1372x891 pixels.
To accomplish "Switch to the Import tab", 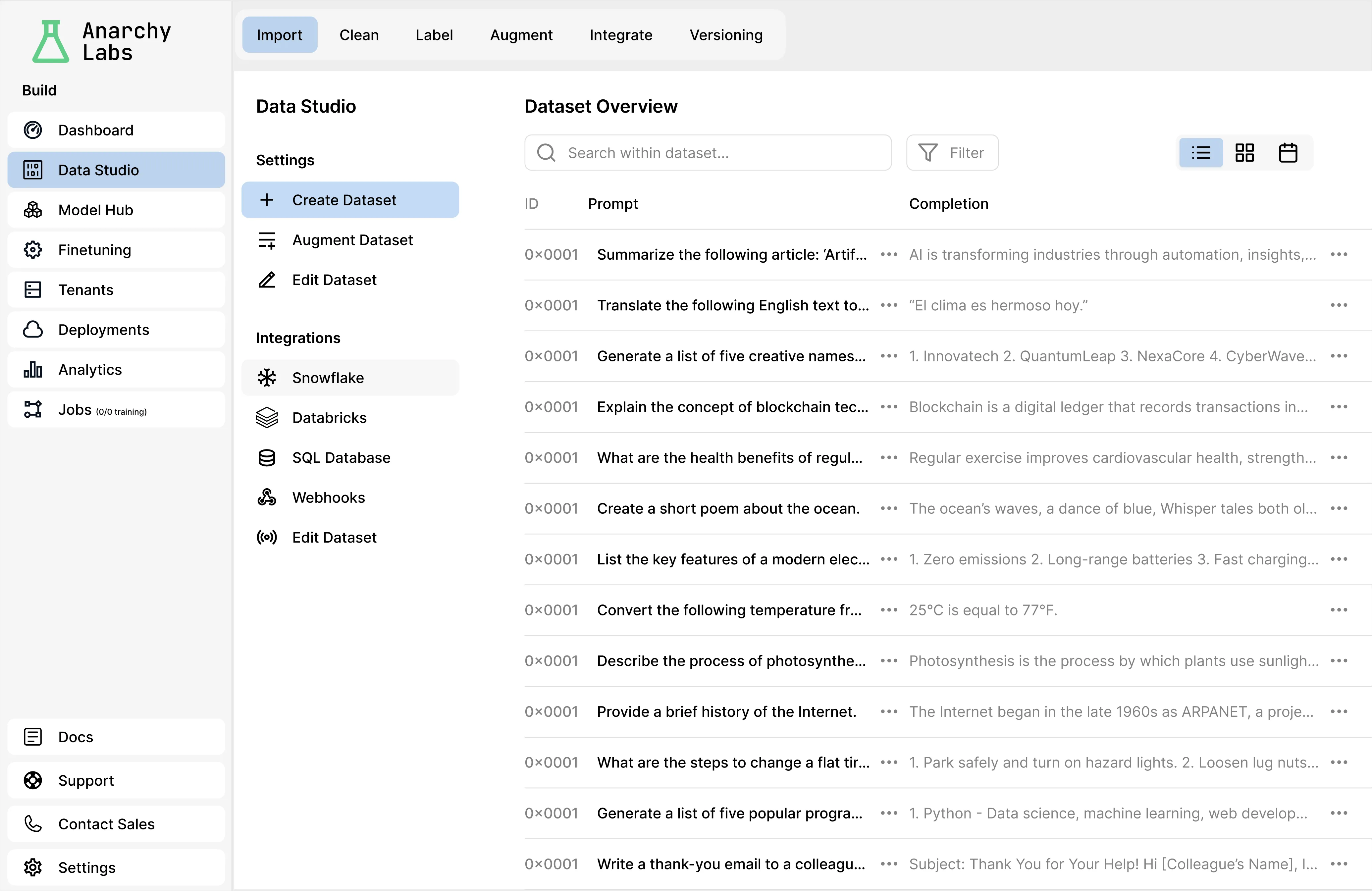I will tap(280, 34).
